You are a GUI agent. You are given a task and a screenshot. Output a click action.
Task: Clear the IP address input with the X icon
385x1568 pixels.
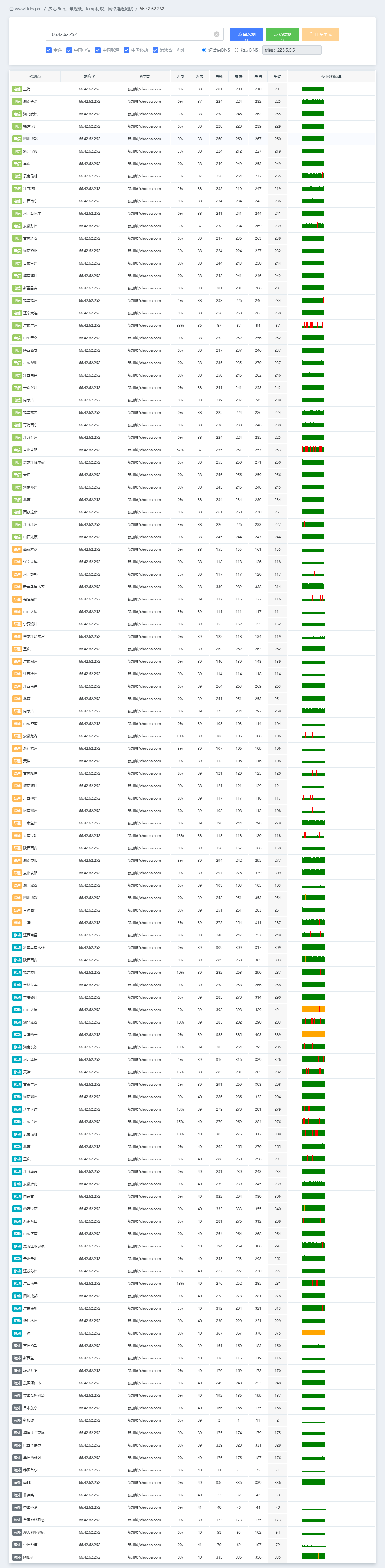click(x=216, y=35)
